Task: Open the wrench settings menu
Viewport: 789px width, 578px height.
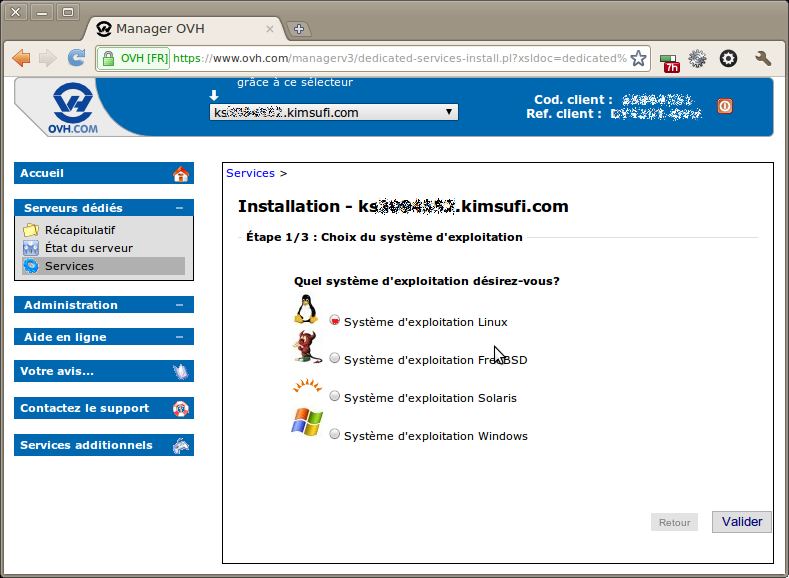Action: 763,59
